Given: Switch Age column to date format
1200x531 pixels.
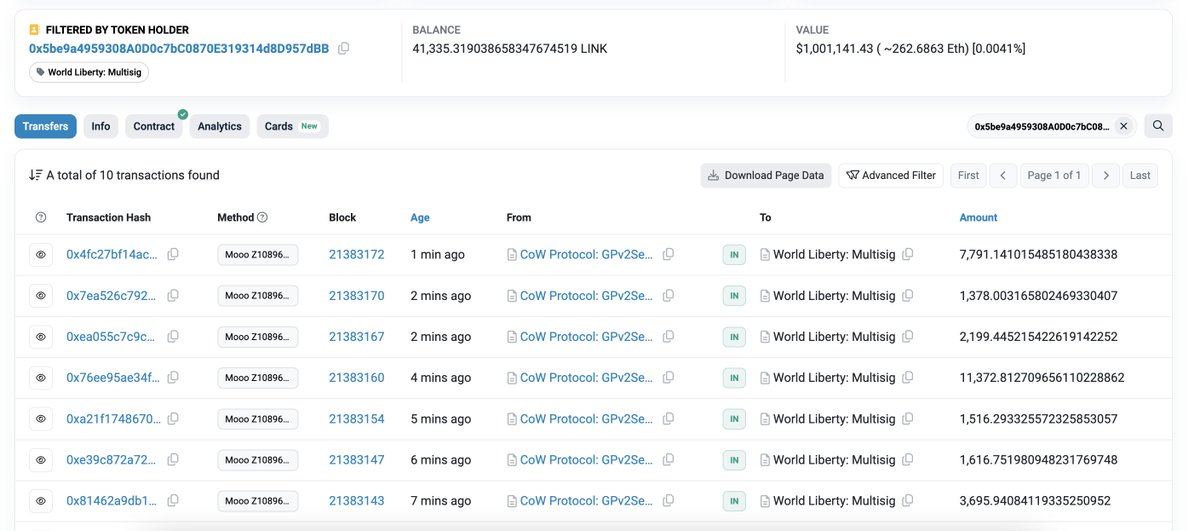Looking at the screenshot, I should 421,217.
